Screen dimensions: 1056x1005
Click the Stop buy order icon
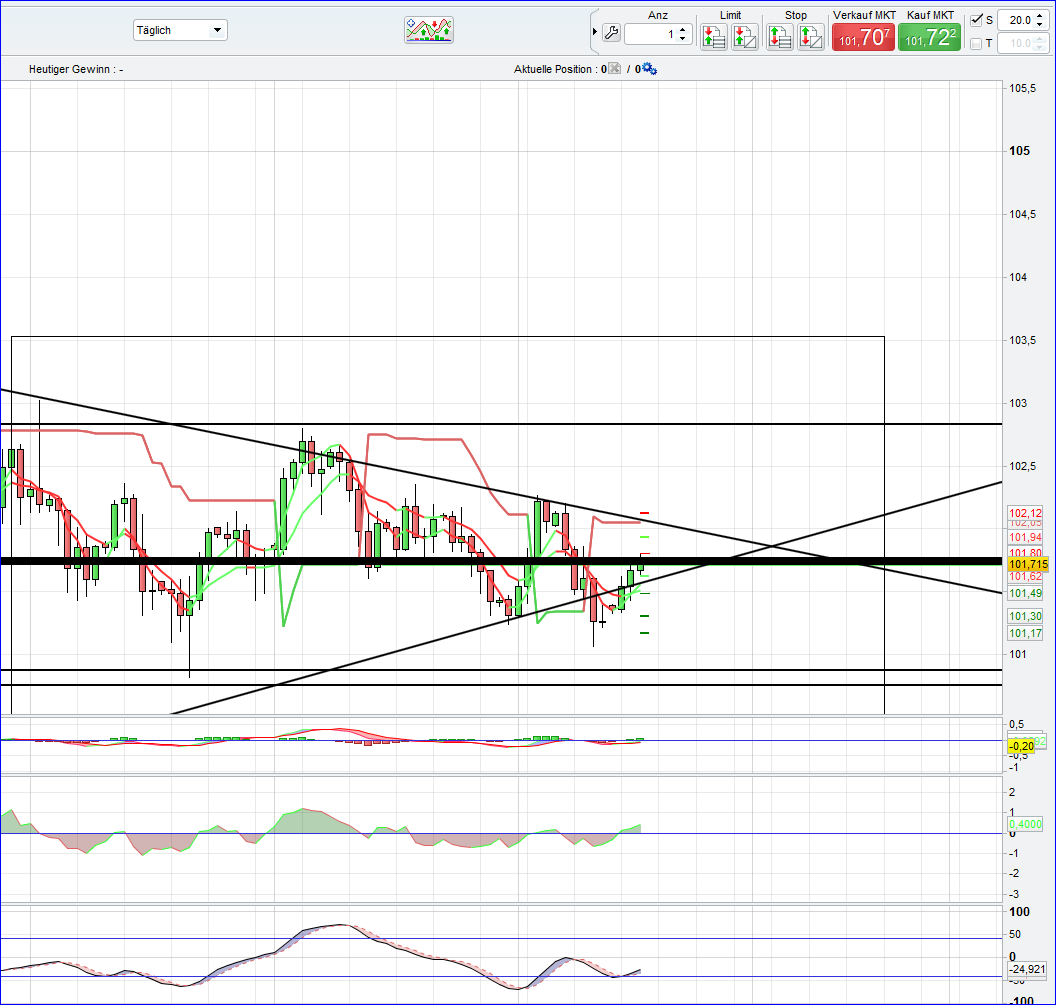pyautogui.click(x=780, y=36)
